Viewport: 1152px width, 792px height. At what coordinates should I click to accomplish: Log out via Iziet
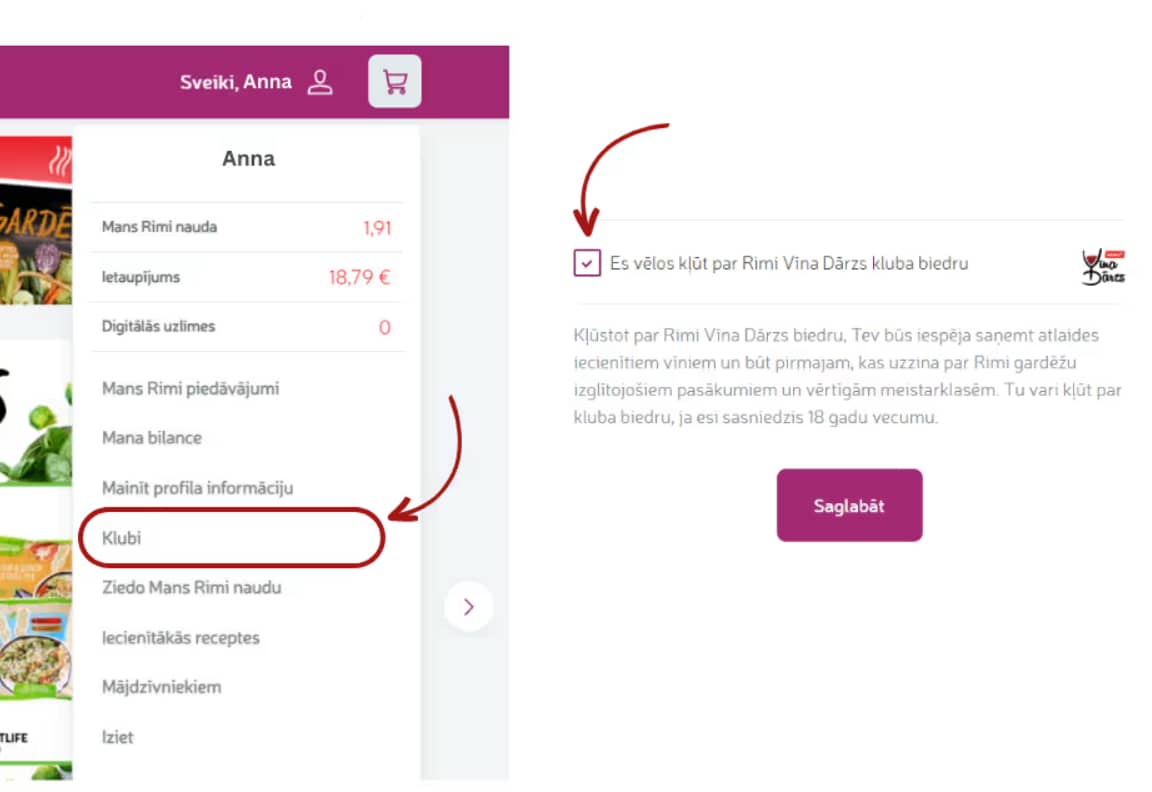pos(117,737)
